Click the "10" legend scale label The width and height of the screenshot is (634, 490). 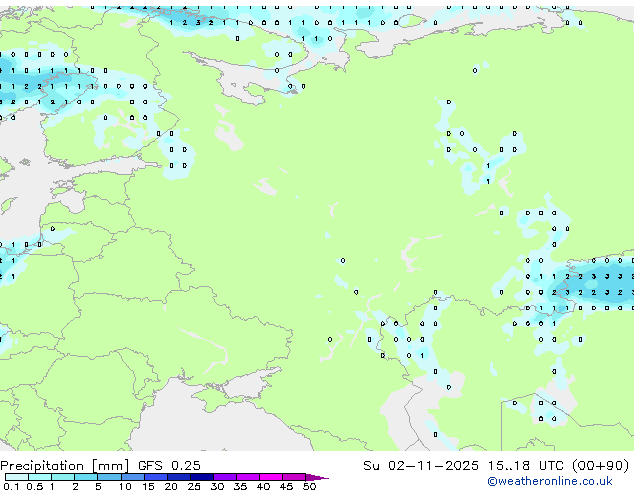pyautogui.click(x=125, y=486)
